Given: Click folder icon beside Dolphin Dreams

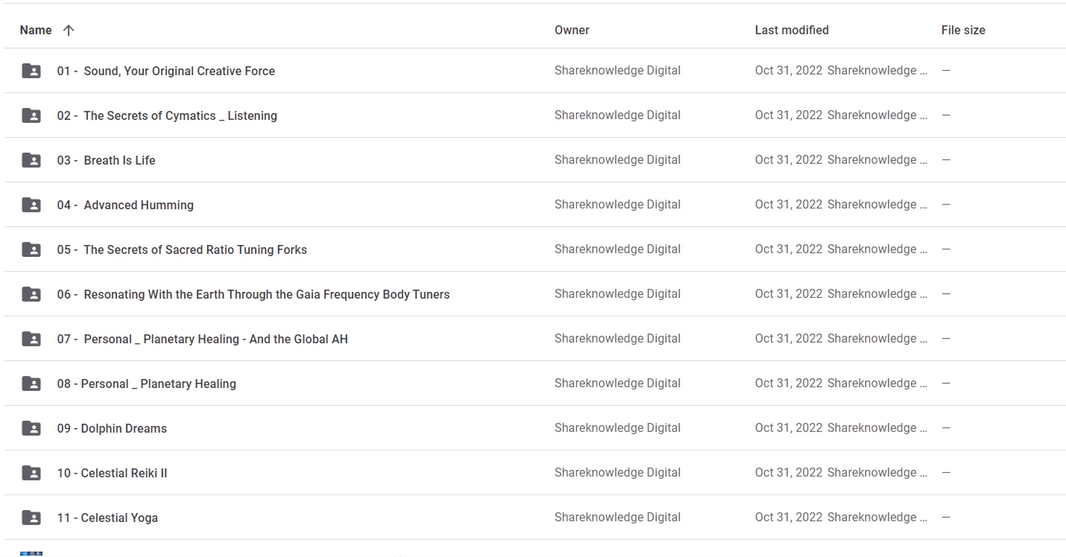Looking at the screenshot, I should [31, 428].
